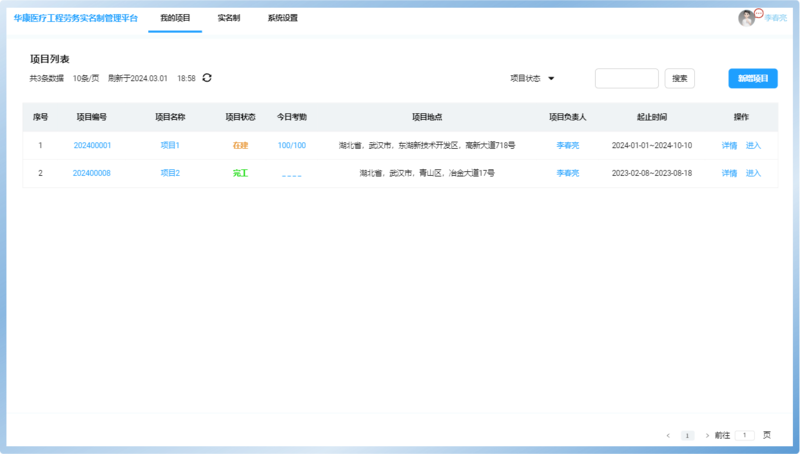Open project number 202400001 link

click(92, 145)
